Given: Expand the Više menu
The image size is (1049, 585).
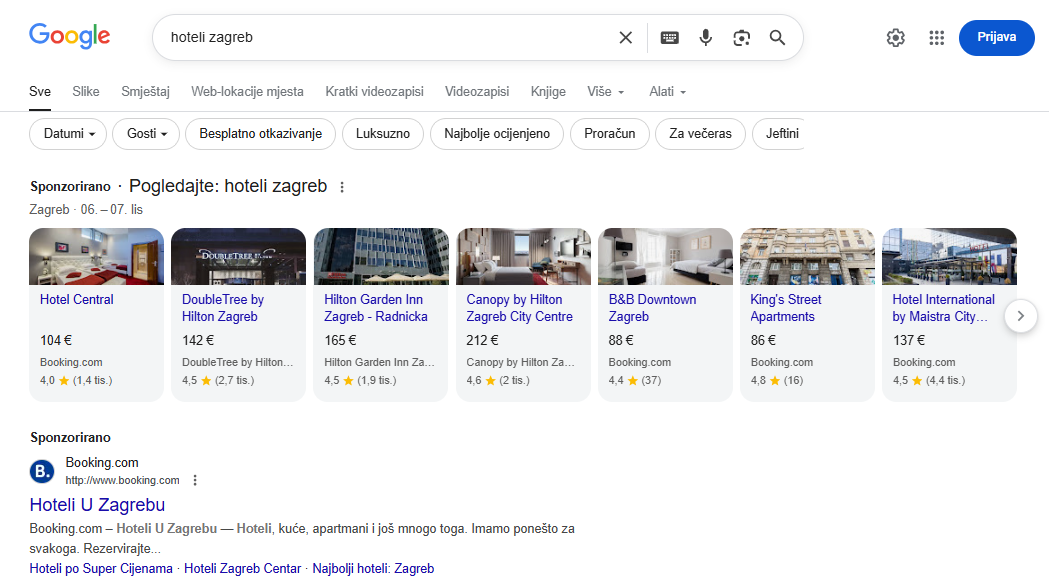Looking at the screenshot, I should [x=605, y=92].
